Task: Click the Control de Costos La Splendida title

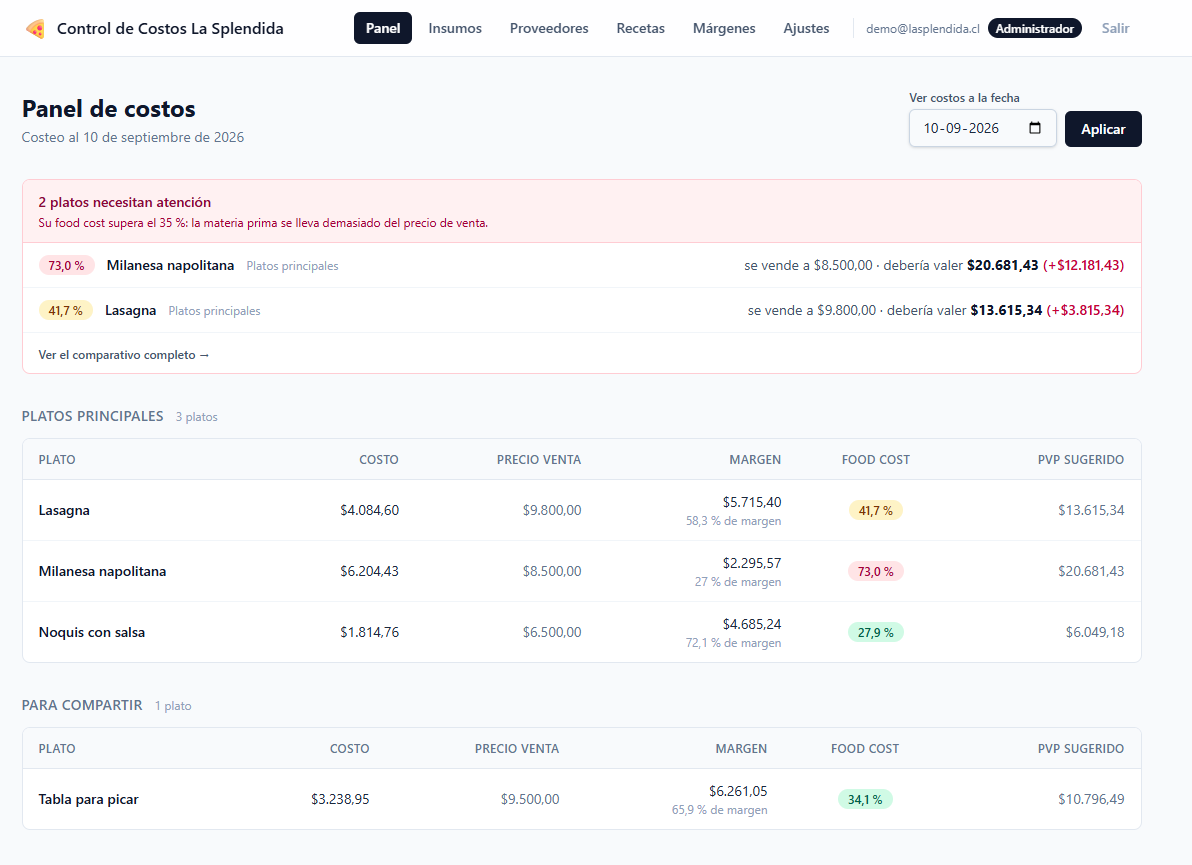Action: click(x=170, y=29)
